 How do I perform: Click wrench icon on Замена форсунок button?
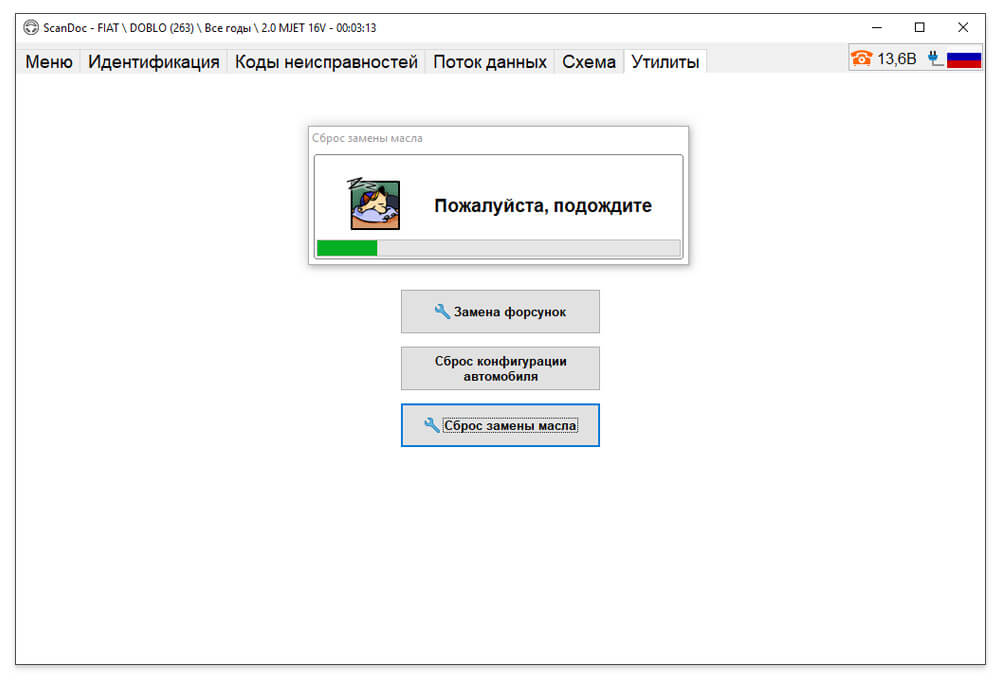[442, 311]
